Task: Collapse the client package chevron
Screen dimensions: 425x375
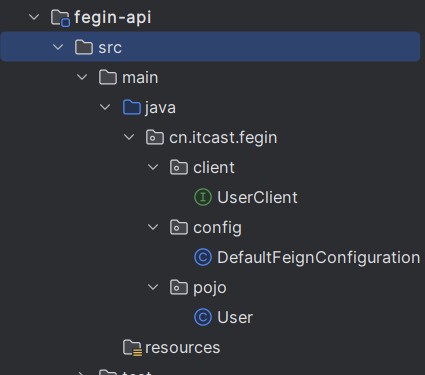Action: point(153,167)
